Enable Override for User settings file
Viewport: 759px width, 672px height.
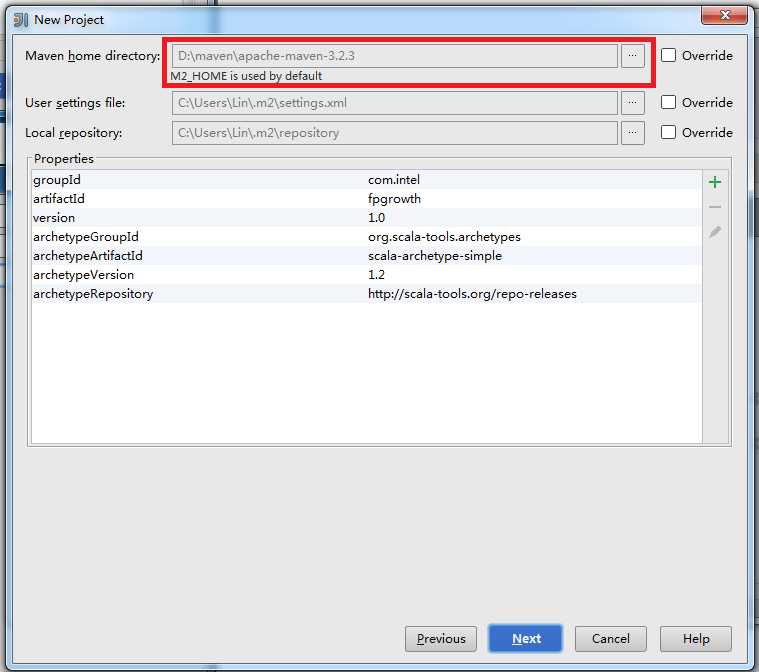pos(668,102)
